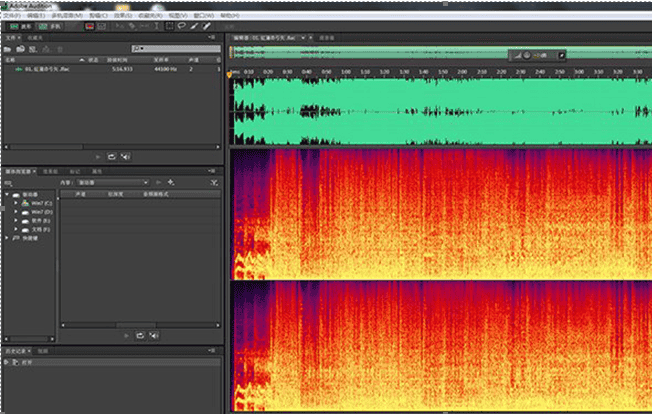
Task: Open the Edit menu
Action: pyautogui.click(x=36, y=16)
